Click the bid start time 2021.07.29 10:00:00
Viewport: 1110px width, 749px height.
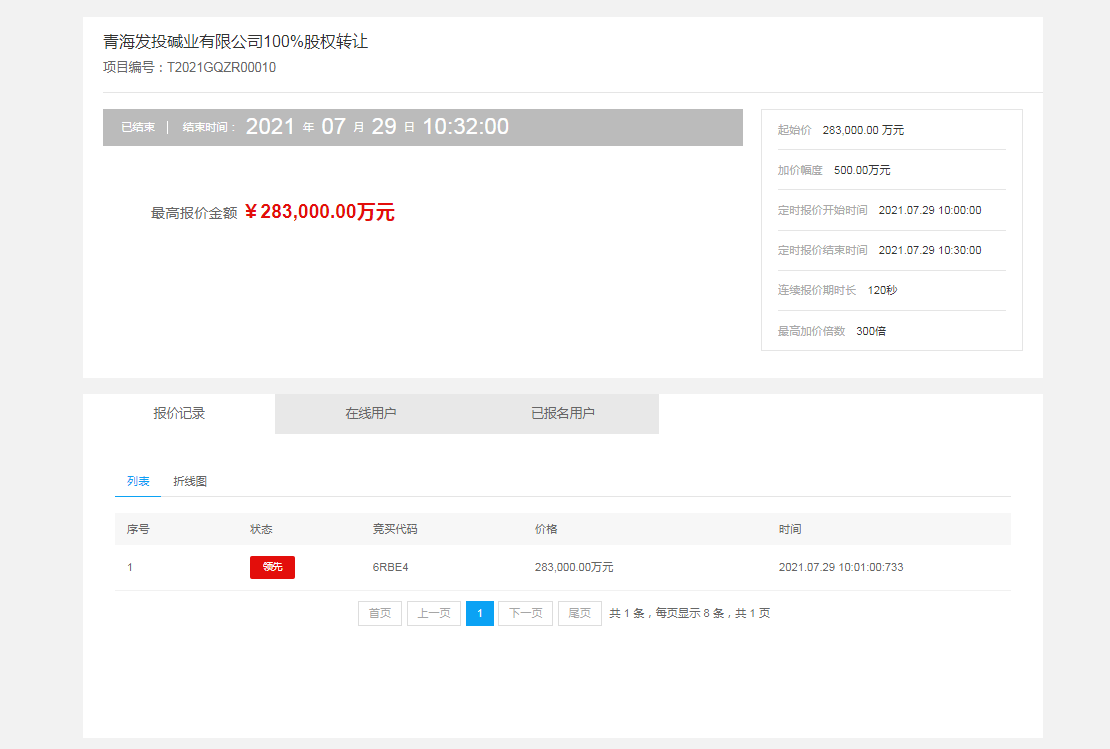click(x=930, y=210)
